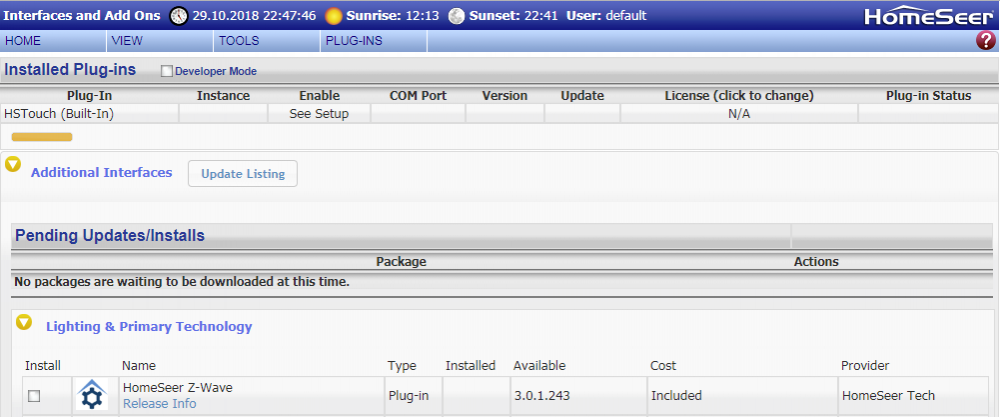Collapse the Lighting & Primary Technology section
Screen dimensions: 1000x417
click(26, 323)
